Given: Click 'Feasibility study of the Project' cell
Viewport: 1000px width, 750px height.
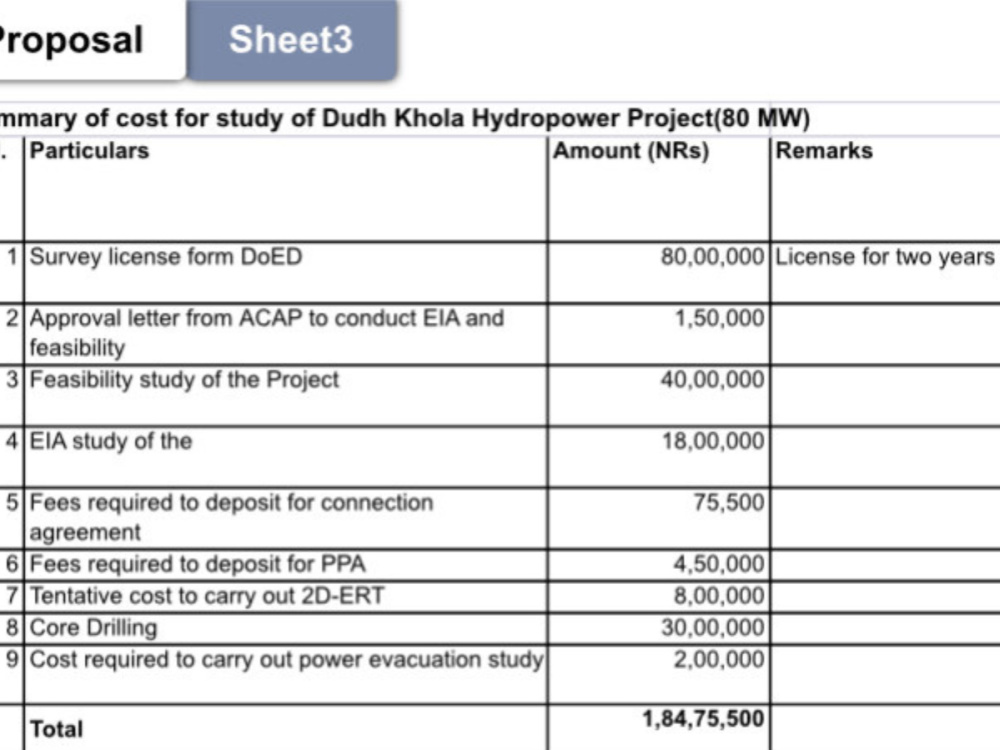Looking at the screenshot, I should (286, 396).
